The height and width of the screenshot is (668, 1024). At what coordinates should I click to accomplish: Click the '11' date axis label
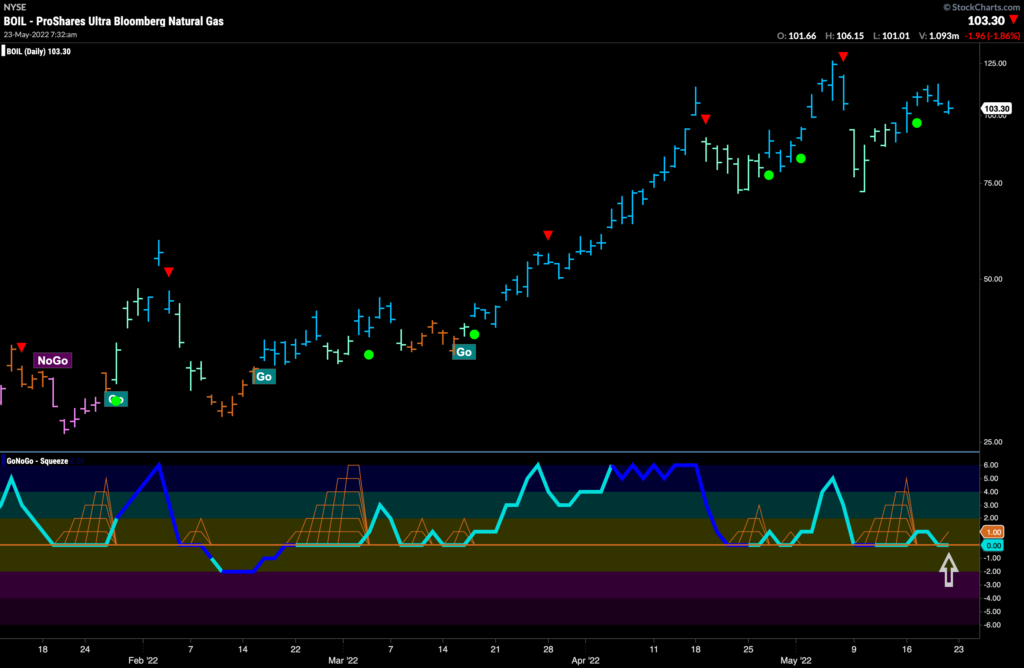tap(654, 649)
